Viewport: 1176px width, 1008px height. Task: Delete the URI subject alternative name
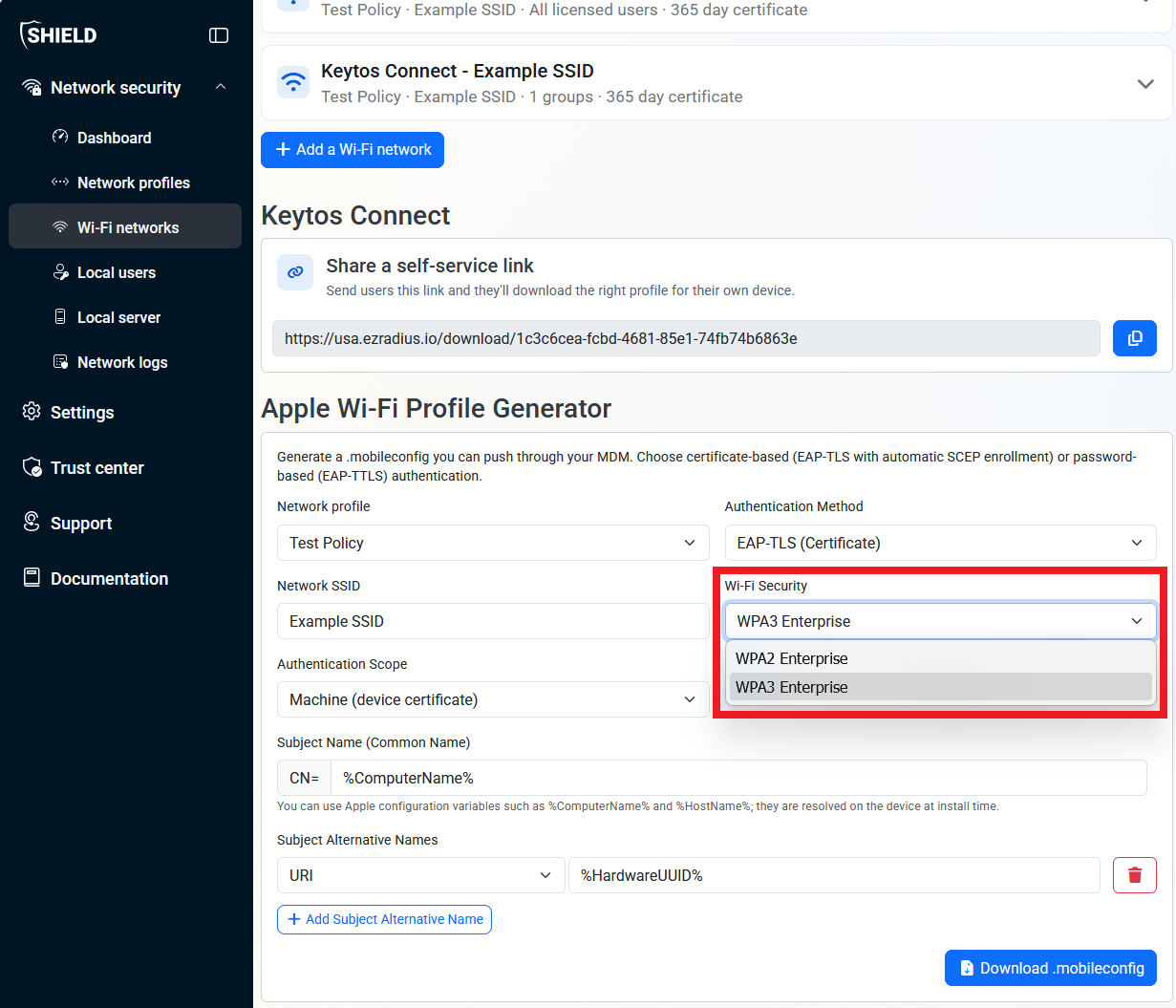point(1135,875)
